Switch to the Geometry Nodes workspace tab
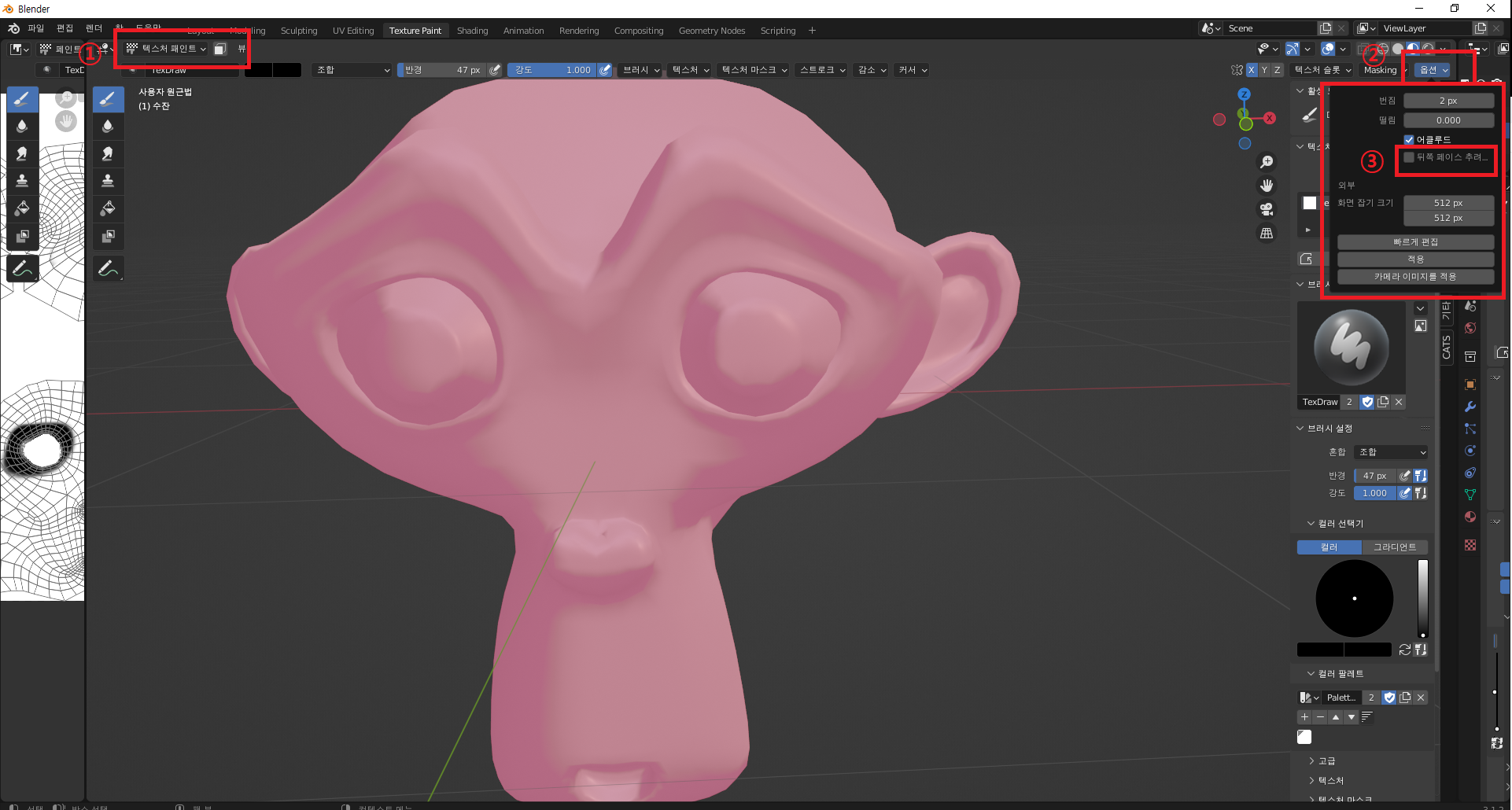The height and width of the screenshot is (810, 1512). (x=712, y=31)
